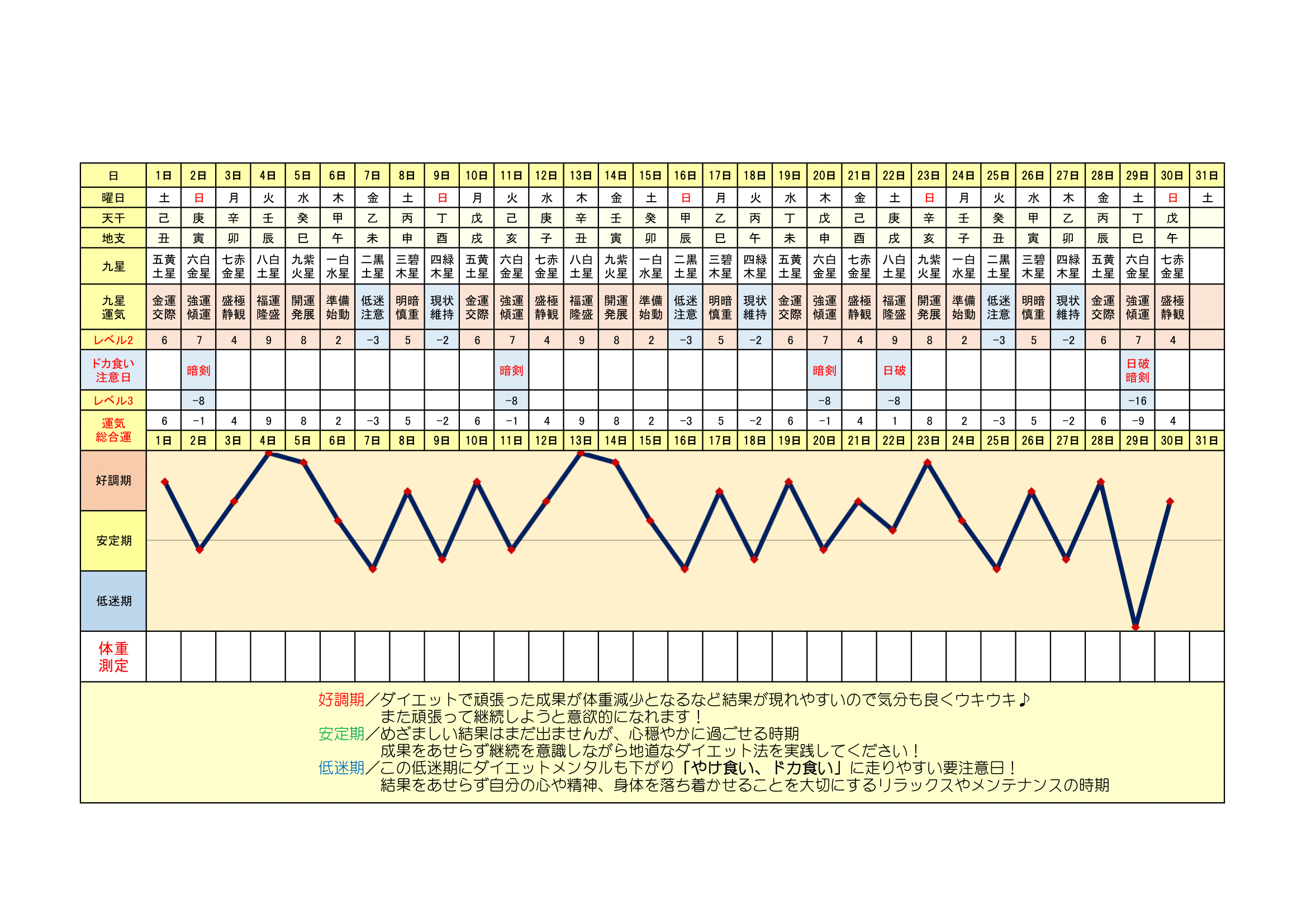The width and height of the screenshot is (1307, 924).
Task: Click the 曜日 row header cell
Action: (x=113, y=197)
